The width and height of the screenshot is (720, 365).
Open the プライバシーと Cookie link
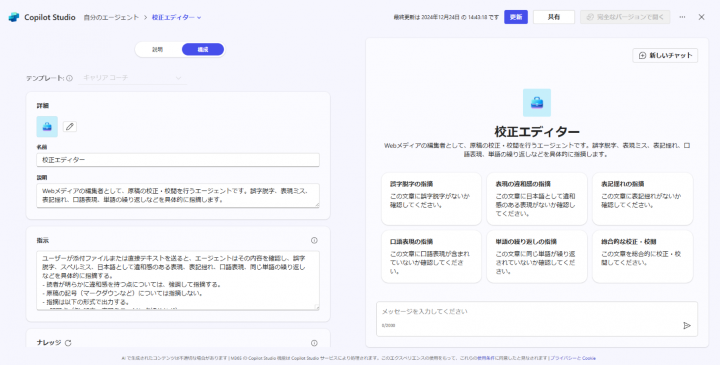[573, 358]
